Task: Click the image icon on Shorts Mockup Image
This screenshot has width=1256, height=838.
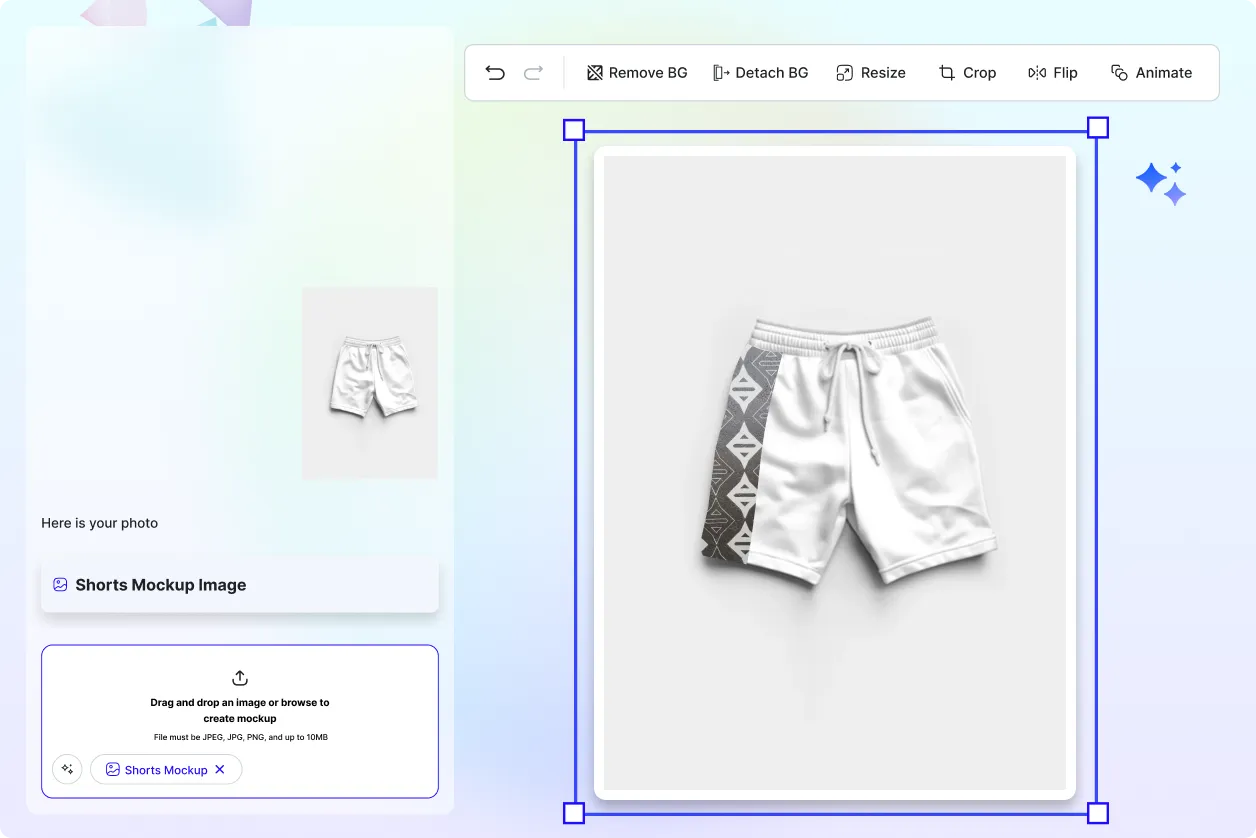Action: coord(61,584)
